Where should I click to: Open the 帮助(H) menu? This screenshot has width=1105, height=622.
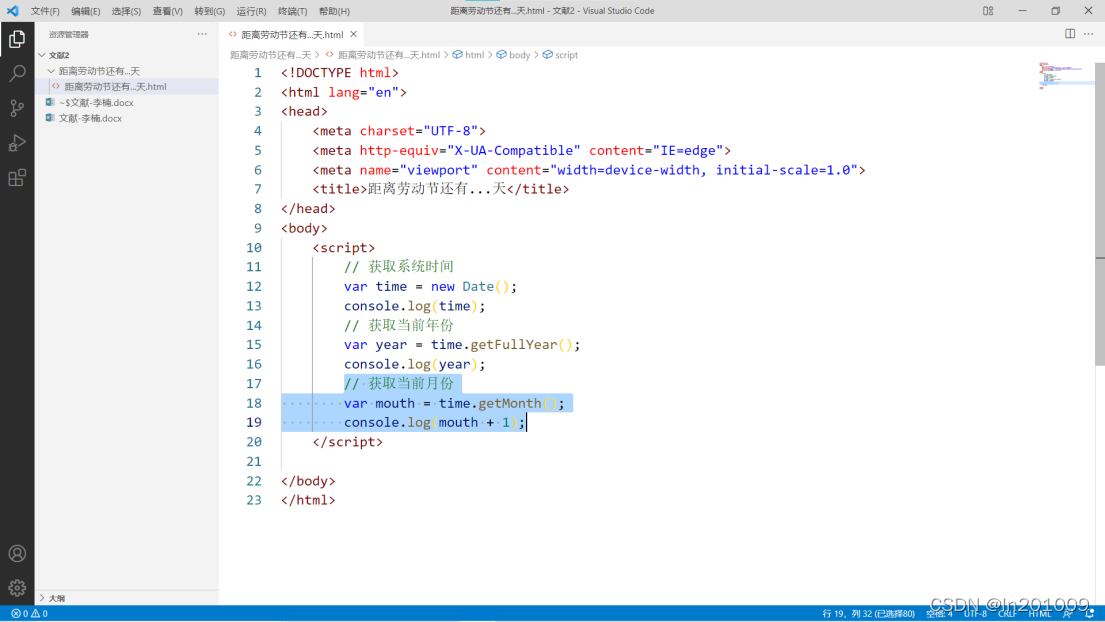[334, 11]
